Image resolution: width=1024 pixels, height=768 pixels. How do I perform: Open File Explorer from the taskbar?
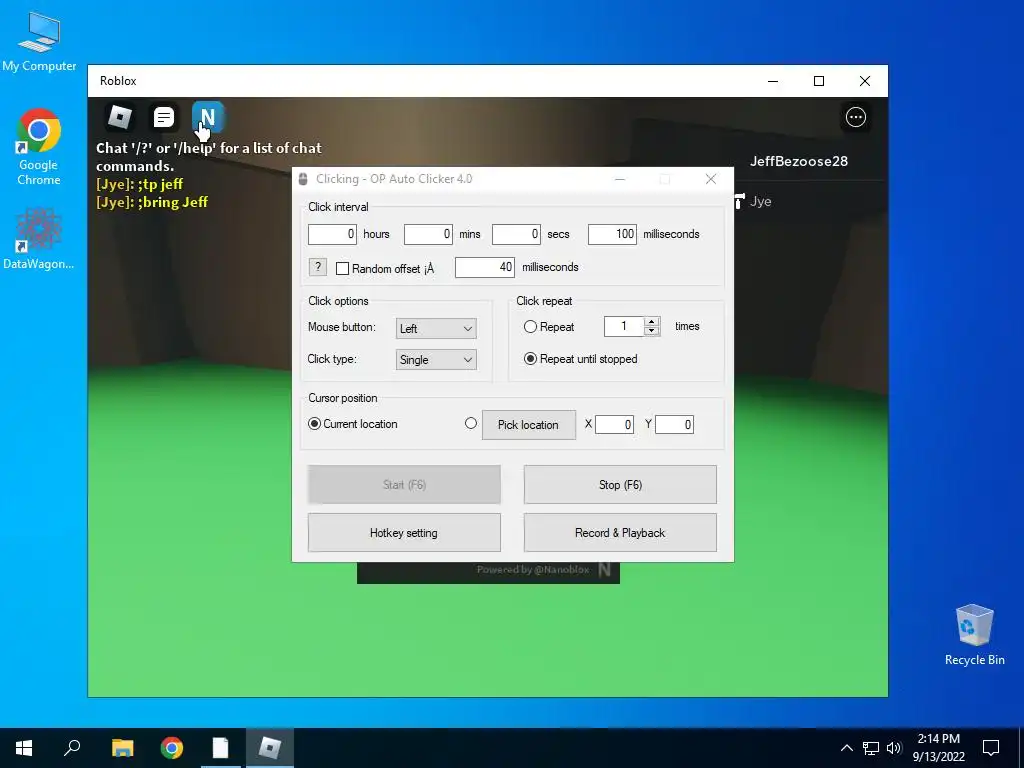pyautogui.click(x=122, y=748)
